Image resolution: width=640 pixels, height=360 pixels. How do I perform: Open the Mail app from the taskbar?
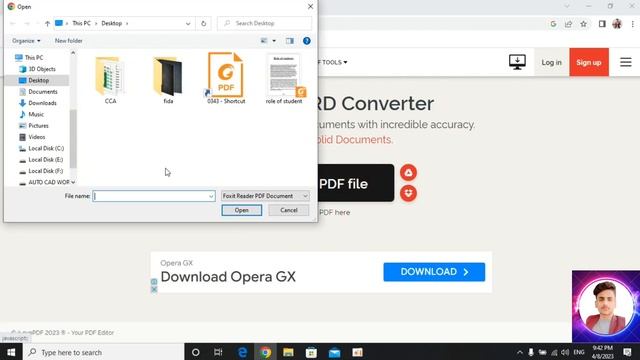334,352
